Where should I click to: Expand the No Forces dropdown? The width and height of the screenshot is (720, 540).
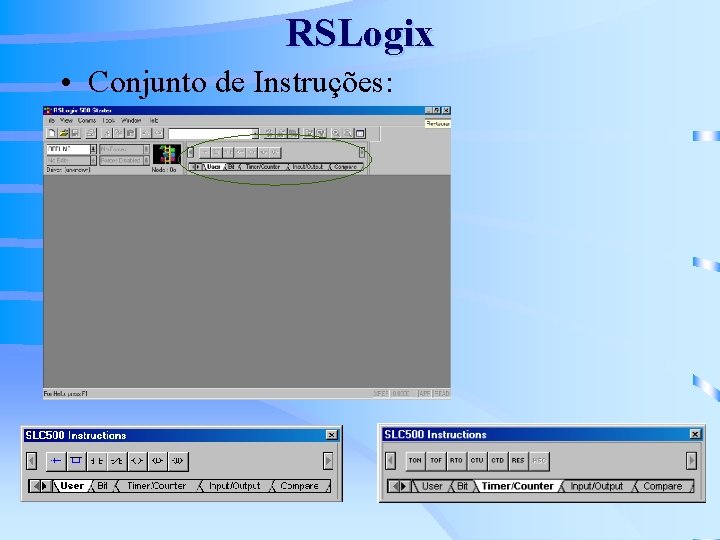[x=146, y=149]
